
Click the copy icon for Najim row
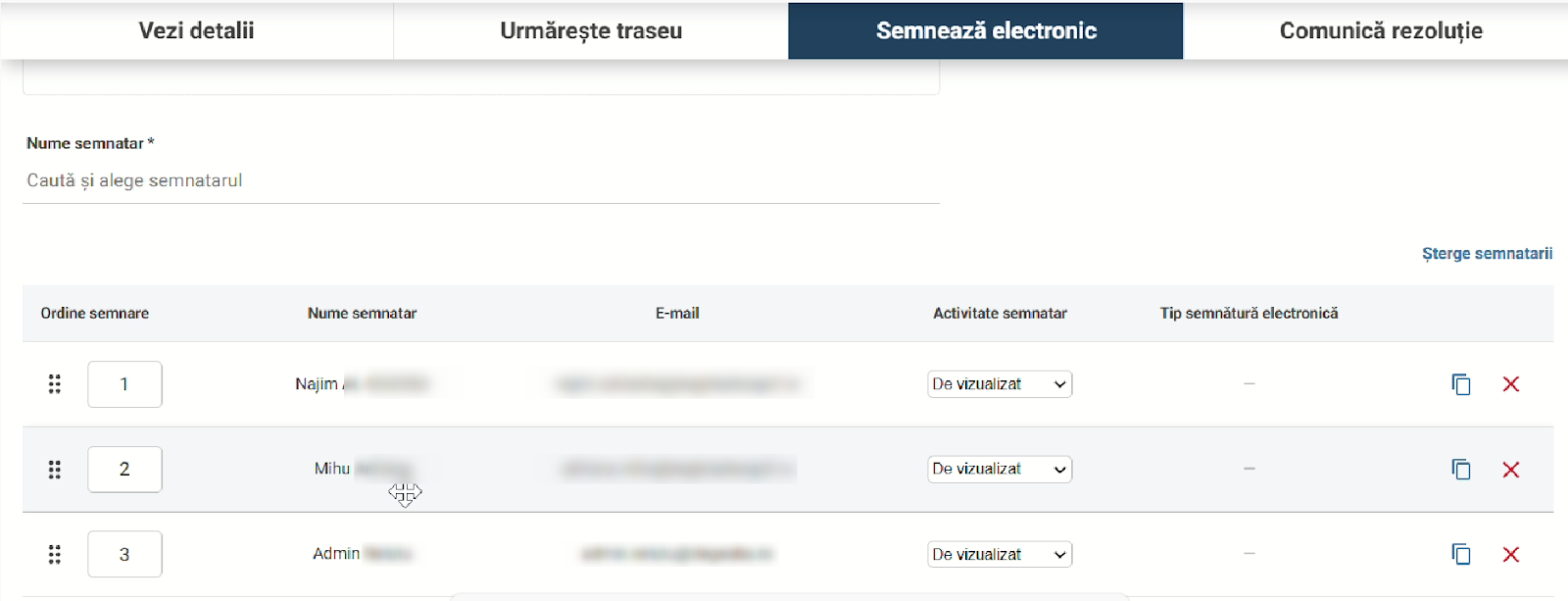1461,384
